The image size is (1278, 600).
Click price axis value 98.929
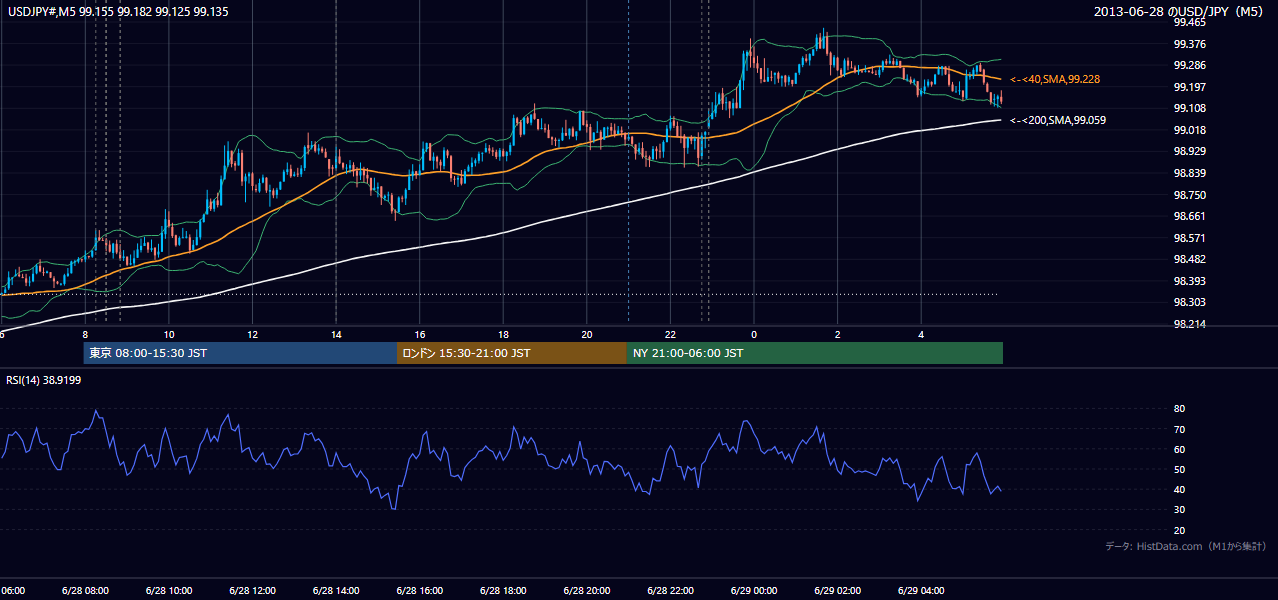click(1189, 152)
